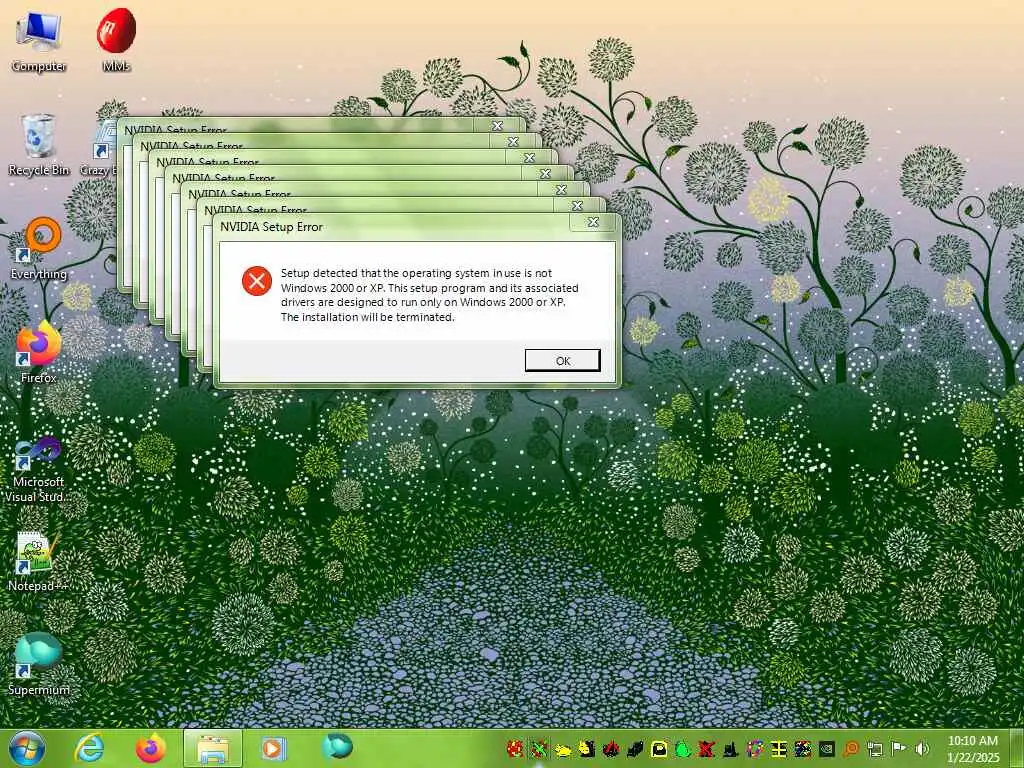
Task: Click the orange Everything search tray icon
Action: pyautogui.click(x=850, y=748)
